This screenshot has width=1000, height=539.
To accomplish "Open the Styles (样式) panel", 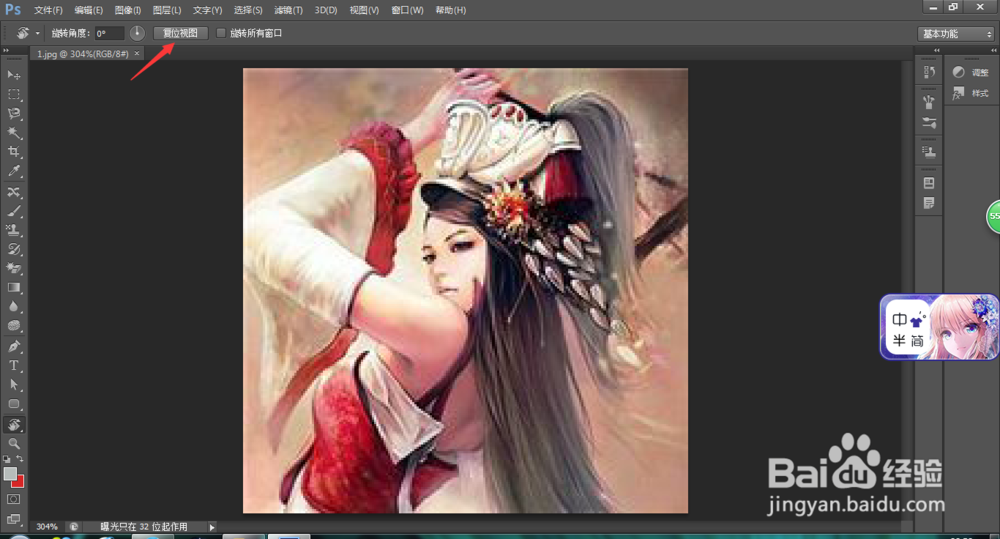I will [970, 94].
